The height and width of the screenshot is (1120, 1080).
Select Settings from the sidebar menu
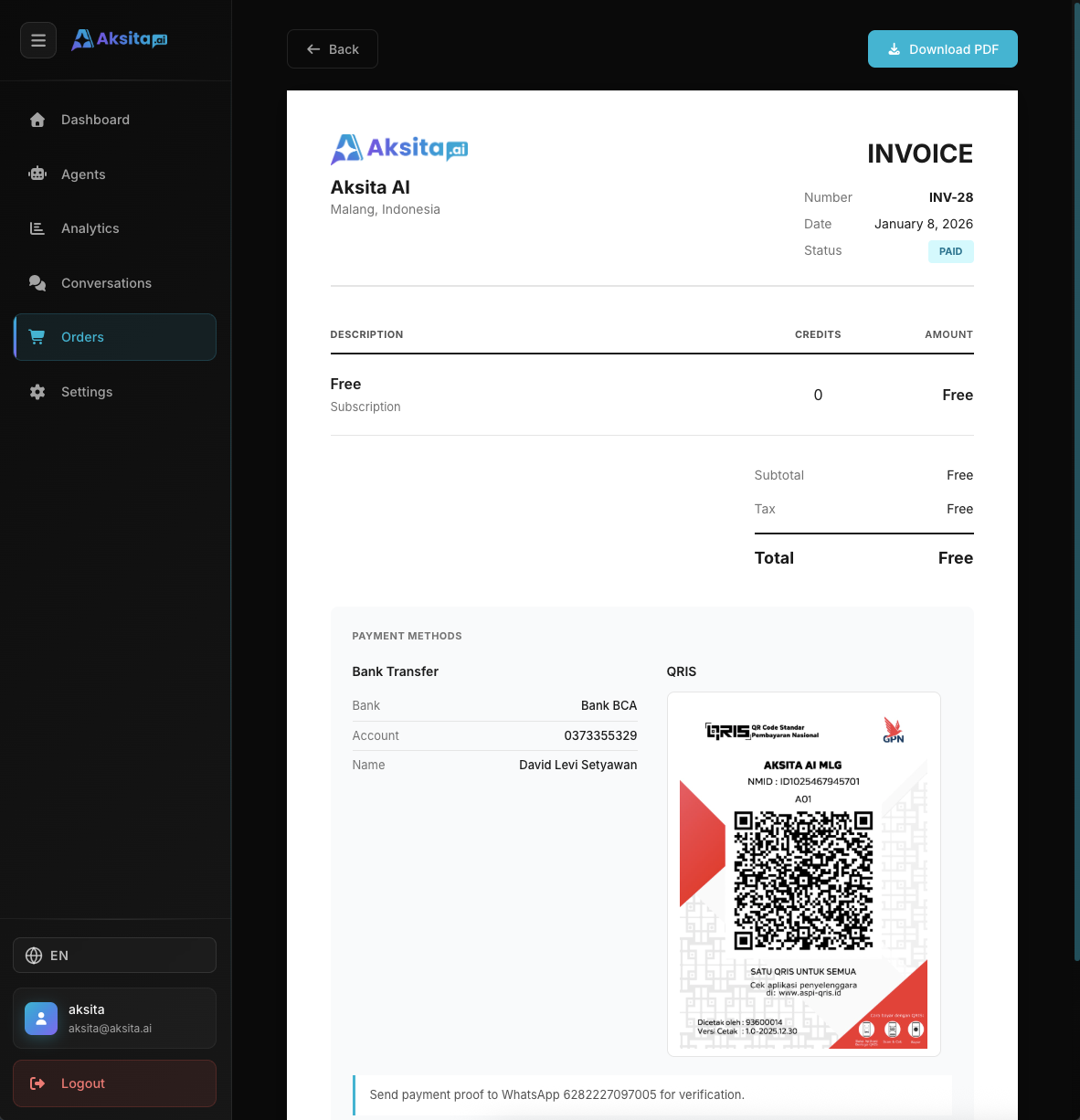(x=87, y=391)
